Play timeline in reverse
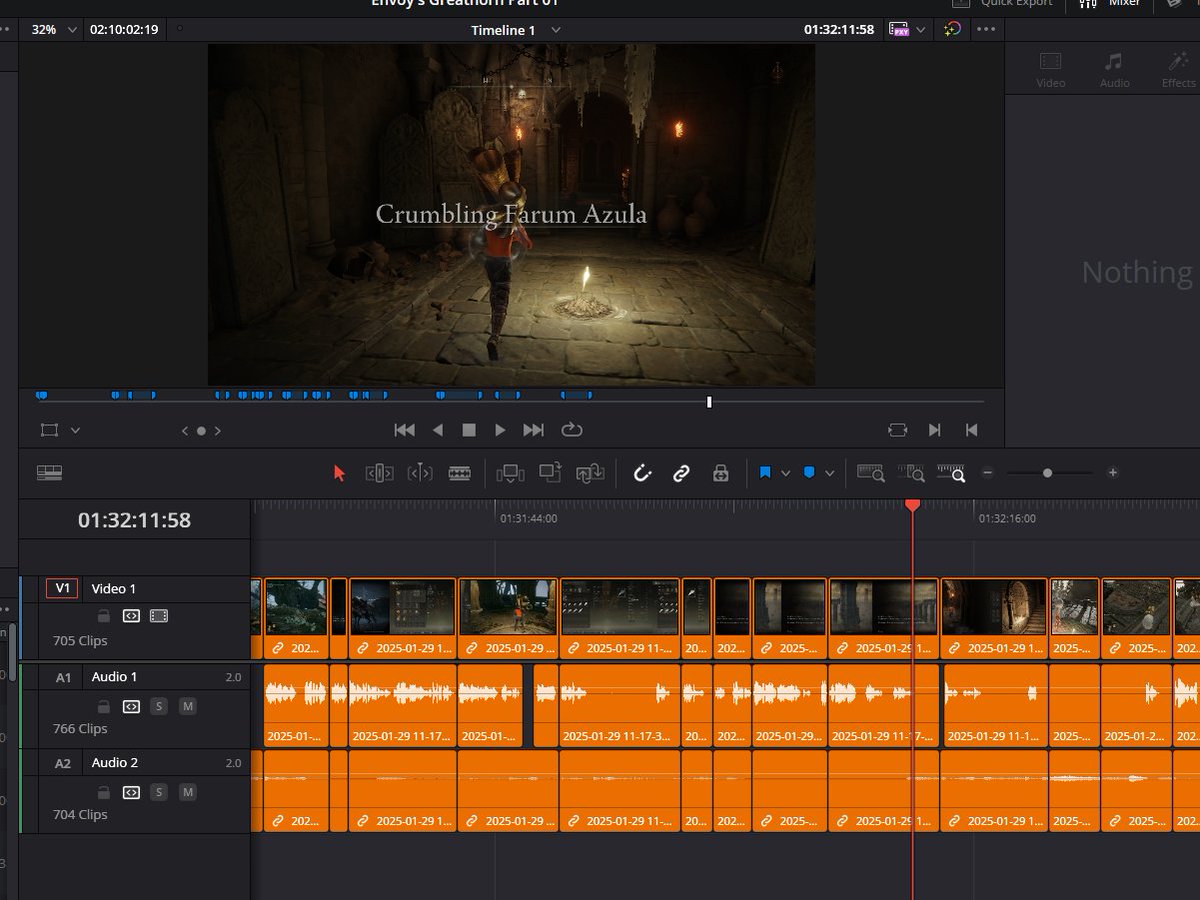Screen dimensions: 1200x900 pyautogui.click(x=437, y=430)
